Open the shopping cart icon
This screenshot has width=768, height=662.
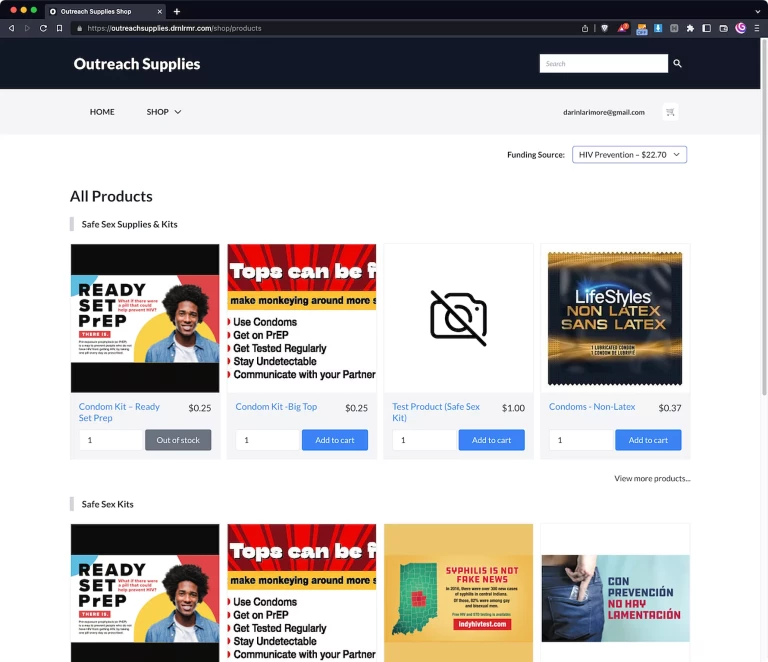click(x=670, y=112)
